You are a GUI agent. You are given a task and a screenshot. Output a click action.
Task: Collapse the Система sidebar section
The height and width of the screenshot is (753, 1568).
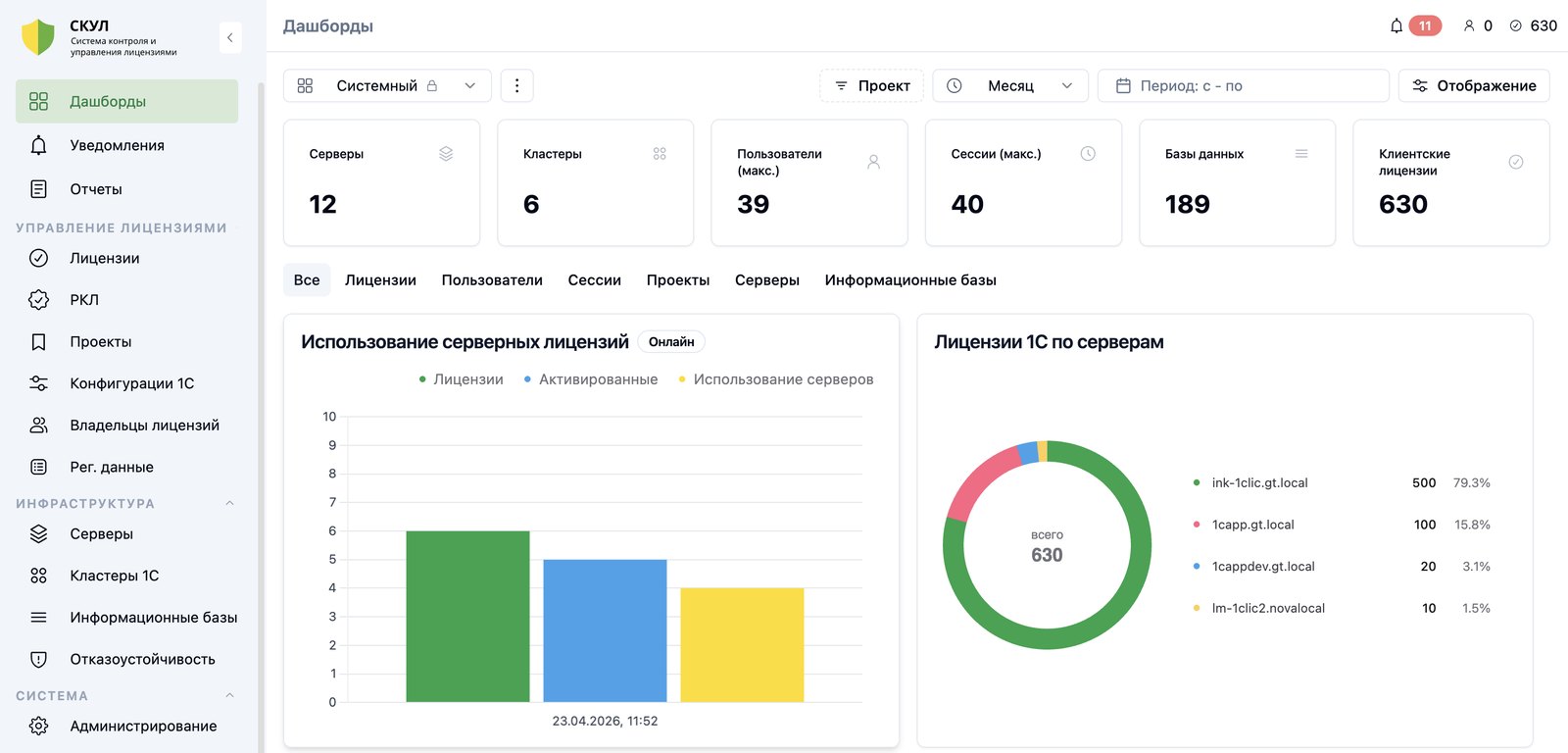(230, 695)
